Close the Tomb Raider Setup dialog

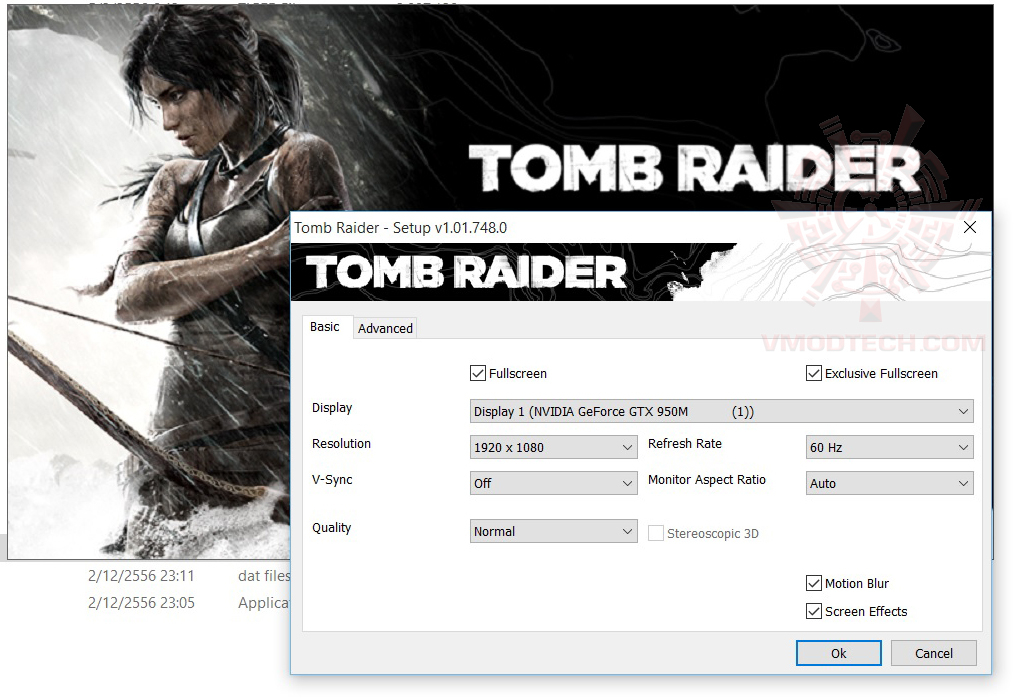pyautogui.click(x=970, y=227)
